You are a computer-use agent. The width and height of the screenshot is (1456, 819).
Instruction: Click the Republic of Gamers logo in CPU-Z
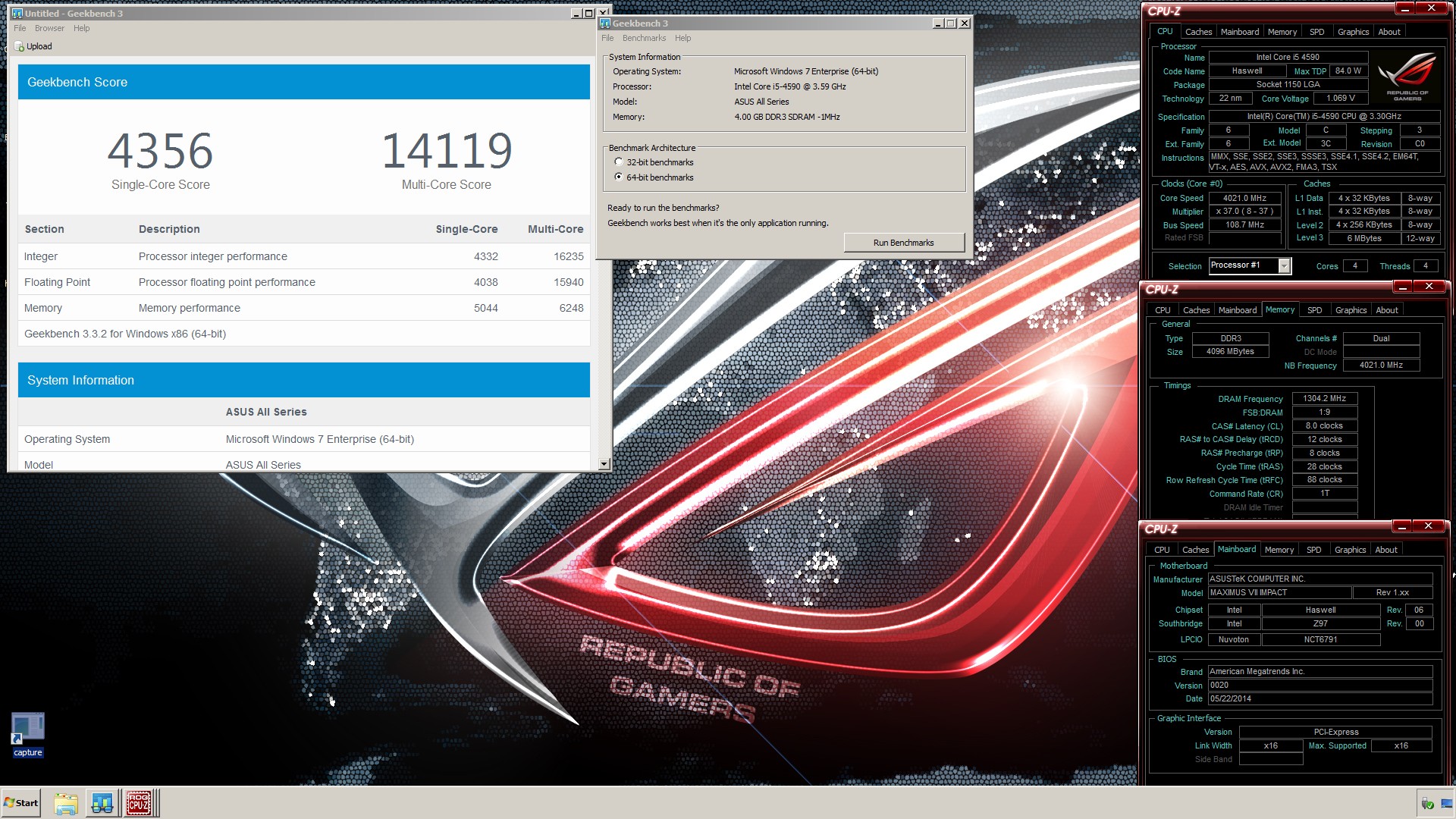pos(1407,77)
